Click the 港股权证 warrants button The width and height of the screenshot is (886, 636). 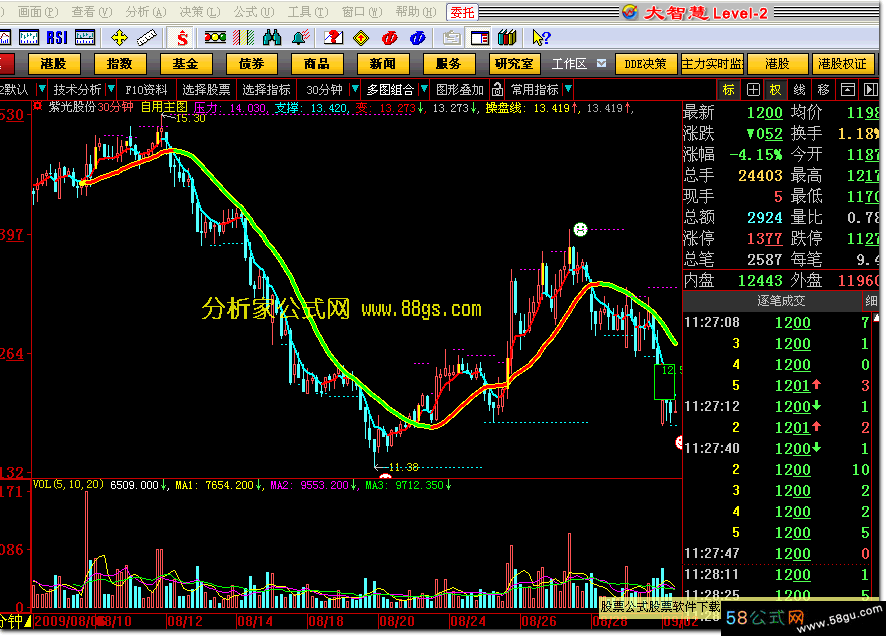pos(842,64)
